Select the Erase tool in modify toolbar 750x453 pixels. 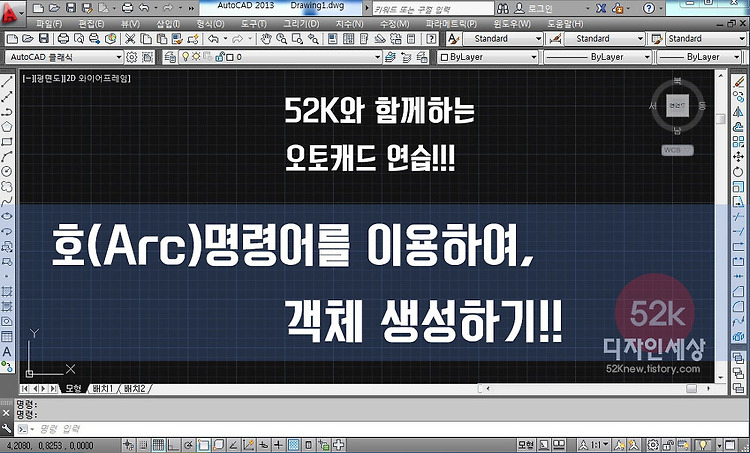pyautogui.click(x=739, y=82)
